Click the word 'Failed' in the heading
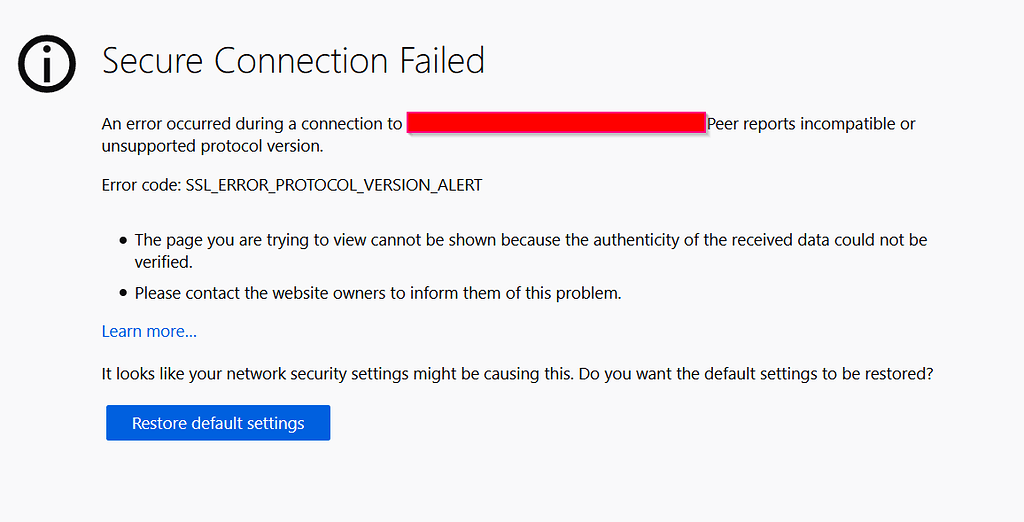 442,61
